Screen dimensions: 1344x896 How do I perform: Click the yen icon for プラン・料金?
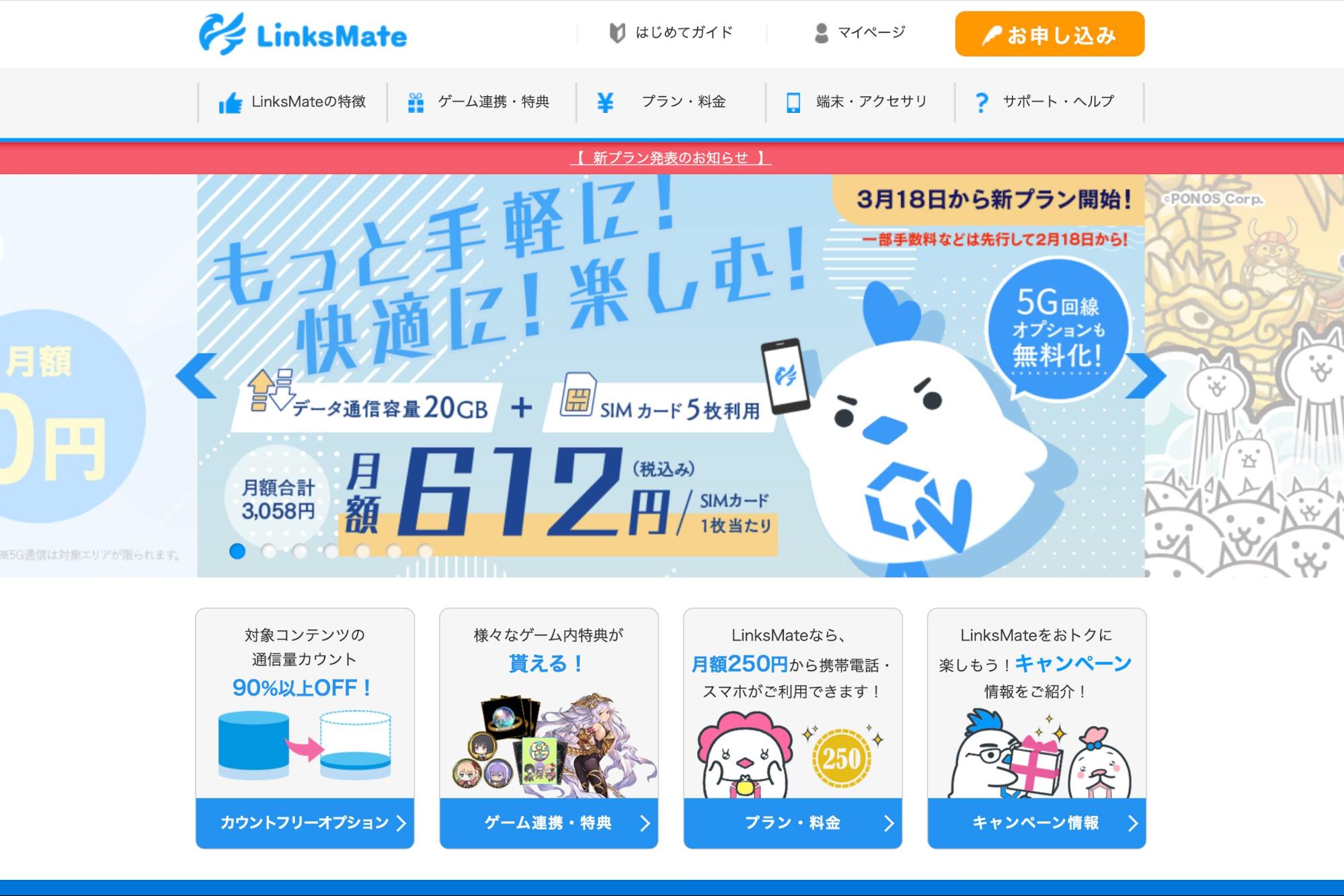click(605, 102)
